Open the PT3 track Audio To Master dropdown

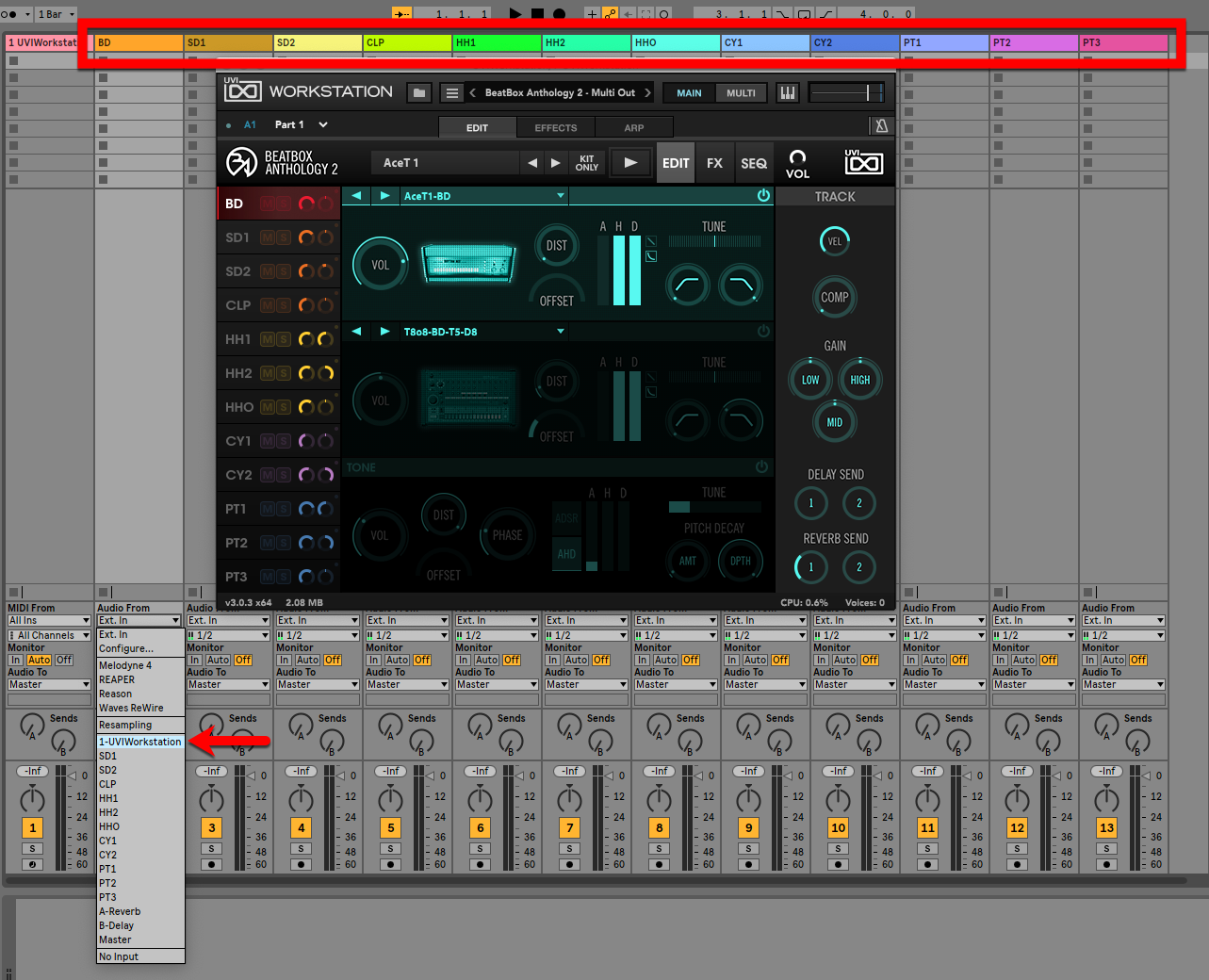1123,684
